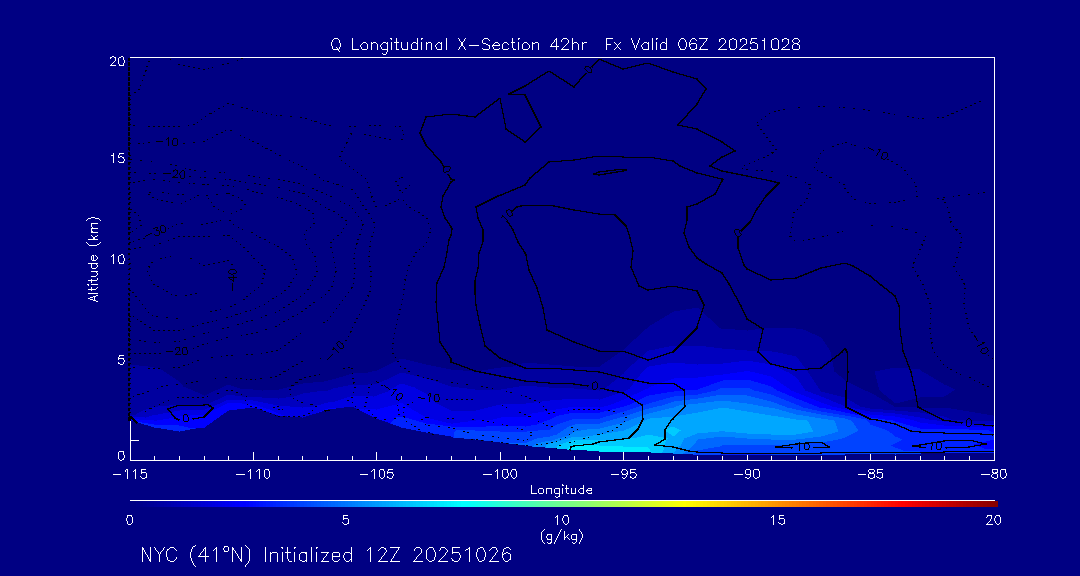
Task: Click the "NYC (41°N) Initialized 12Z 20251026" caption
Action: [x=326, y=555]
